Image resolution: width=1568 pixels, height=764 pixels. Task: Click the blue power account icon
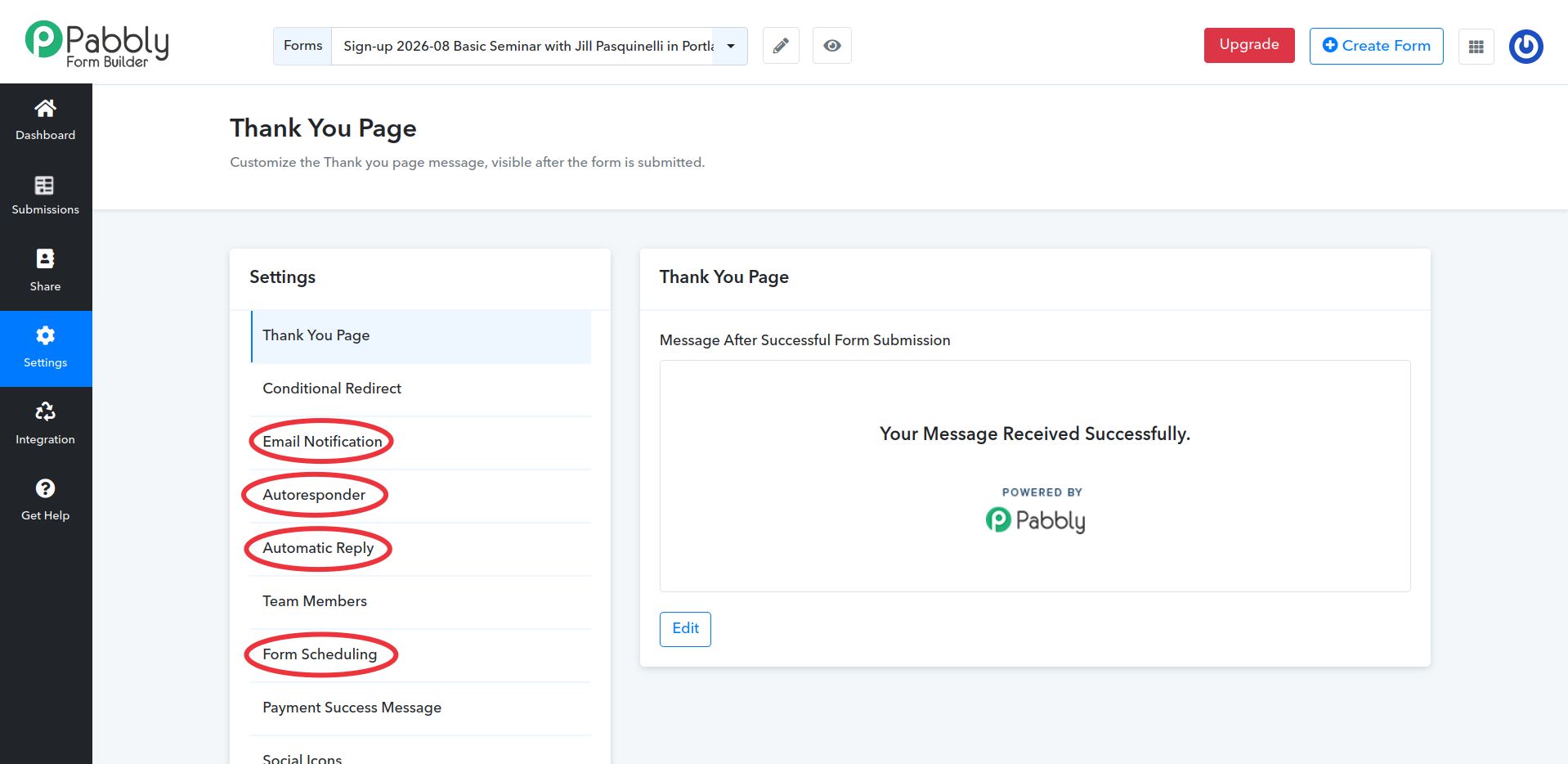tap(1525, 47)
